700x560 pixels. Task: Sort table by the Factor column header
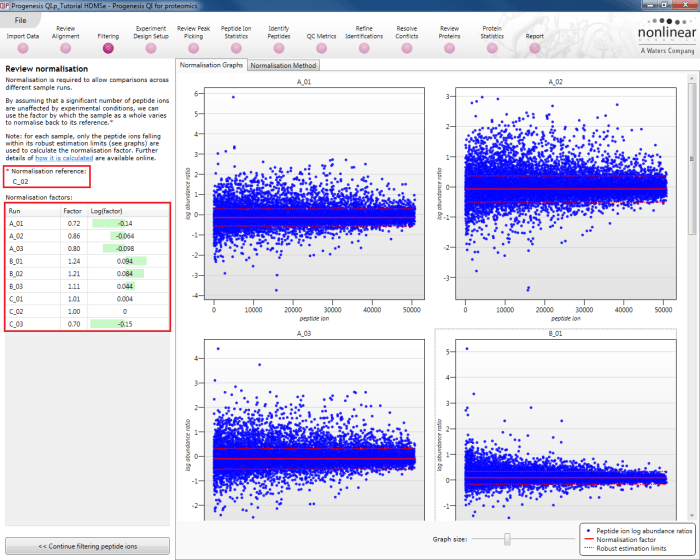pos(74,211)
